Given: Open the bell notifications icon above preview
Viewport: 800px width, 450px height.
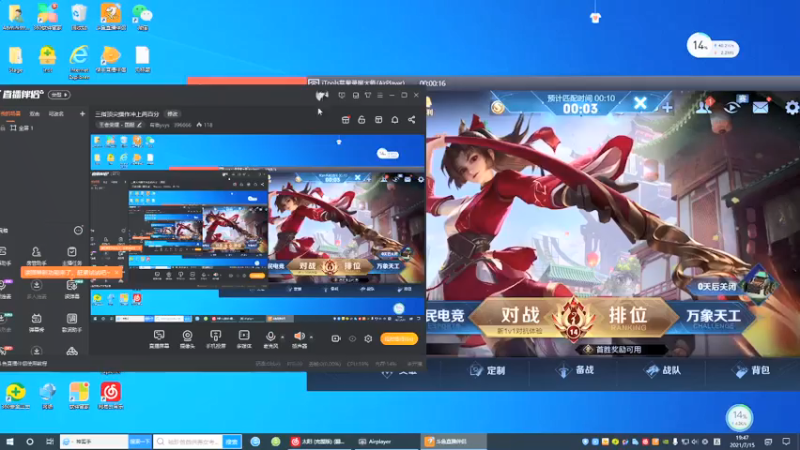Looking at the screenshot, I should click(394, 119).
